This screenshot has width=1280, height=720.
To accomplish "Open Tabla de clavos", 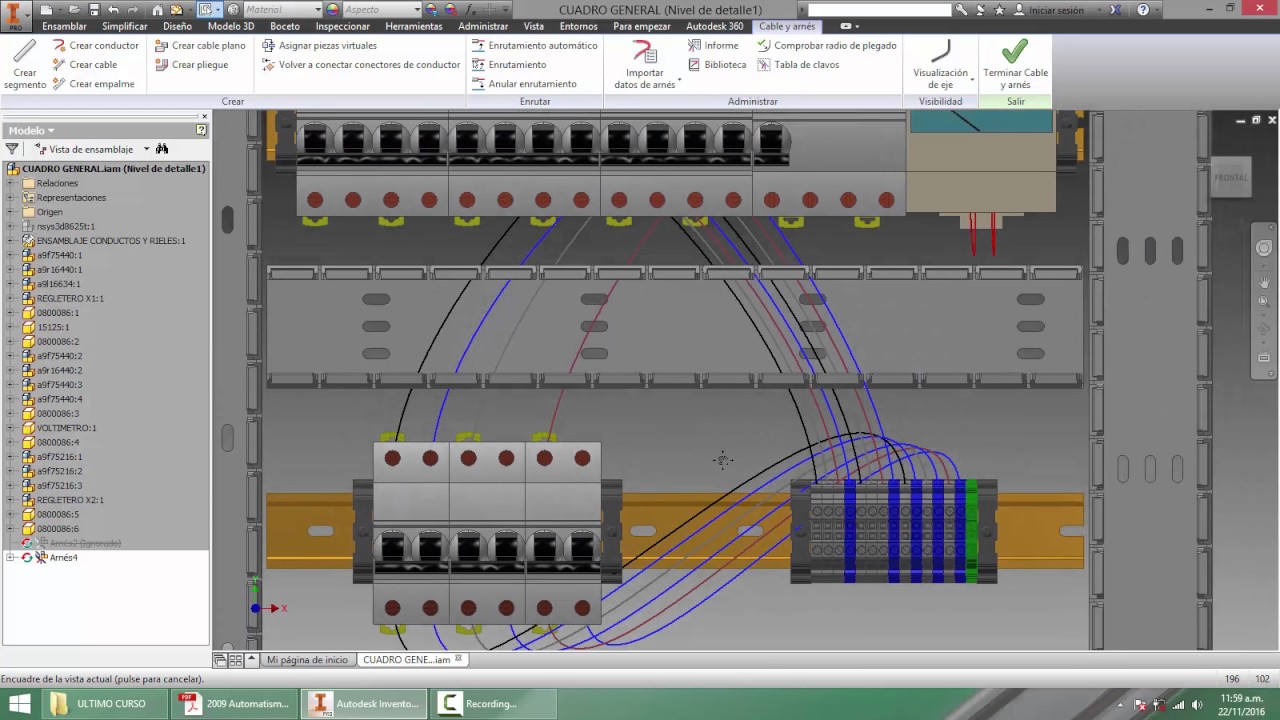I will click(798, 65).
